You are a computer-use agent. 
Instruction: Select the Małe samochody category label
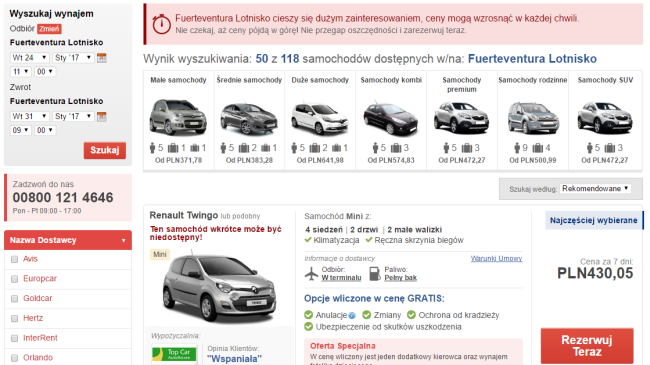(x=178, y=80)
